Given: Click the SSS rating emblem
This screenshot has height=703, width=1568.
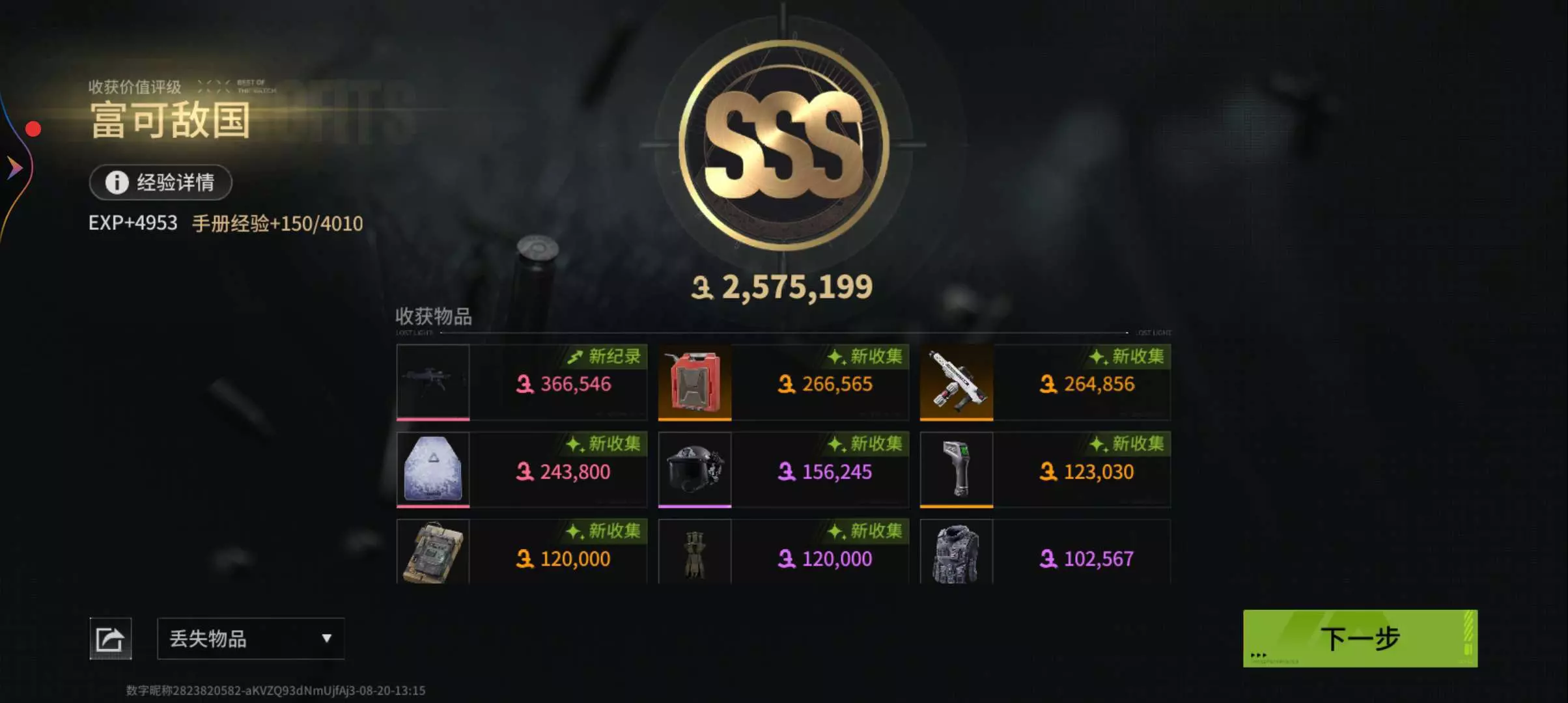Looking at the screenshot, I should tap(783, 145).
